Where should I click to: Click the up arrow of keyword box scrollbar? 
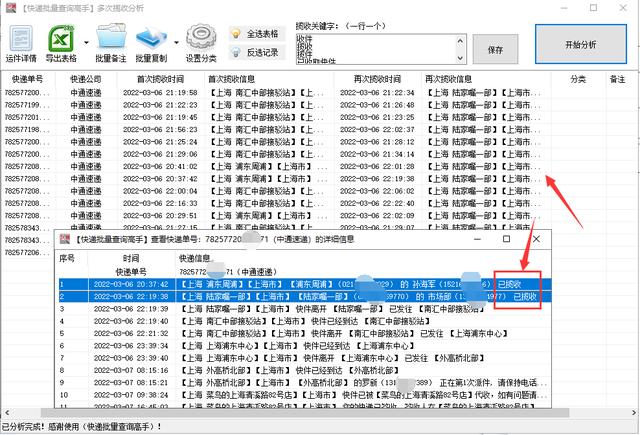pyautogui.click(x=460, y=40)
